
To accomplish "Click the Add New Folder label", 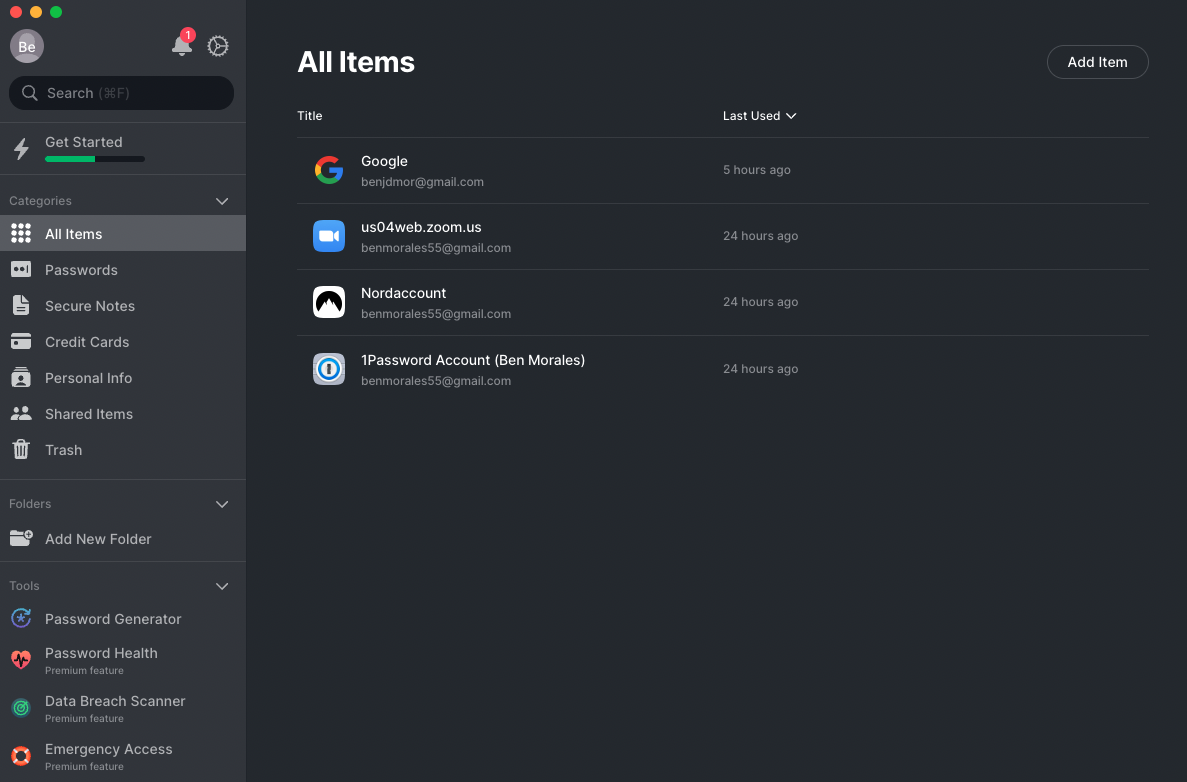I will click(x=98, y=539).
